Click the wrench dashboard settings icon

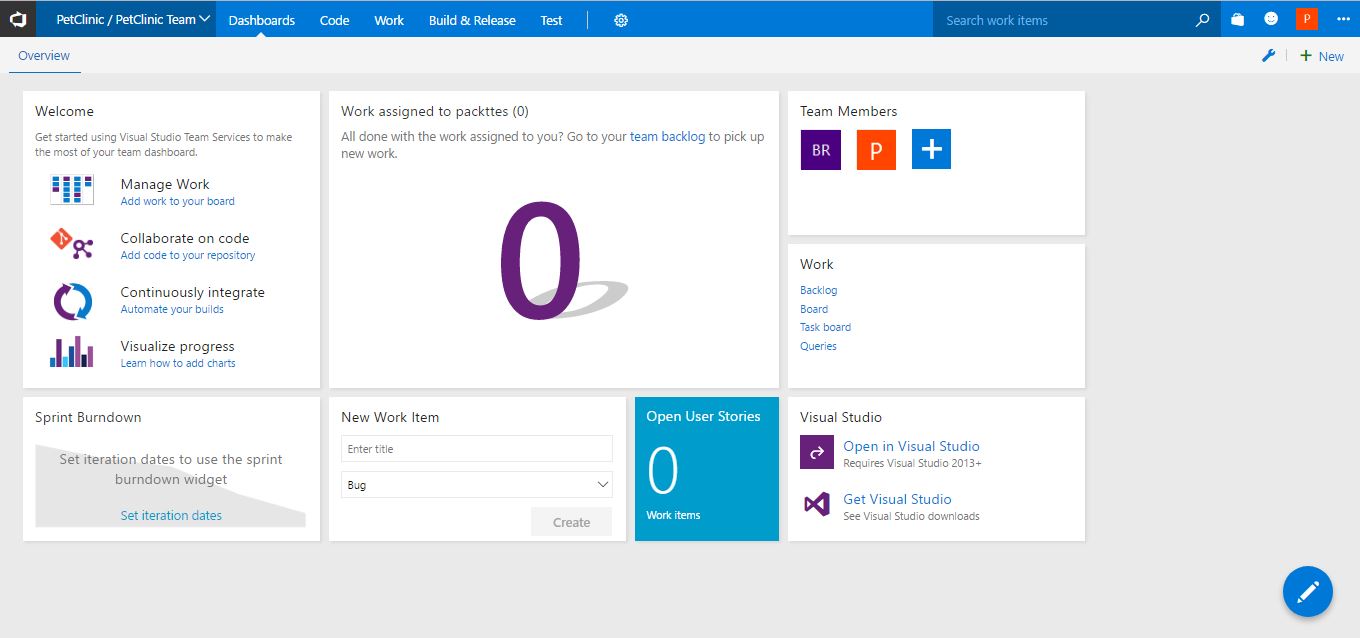coord(1268,56)
